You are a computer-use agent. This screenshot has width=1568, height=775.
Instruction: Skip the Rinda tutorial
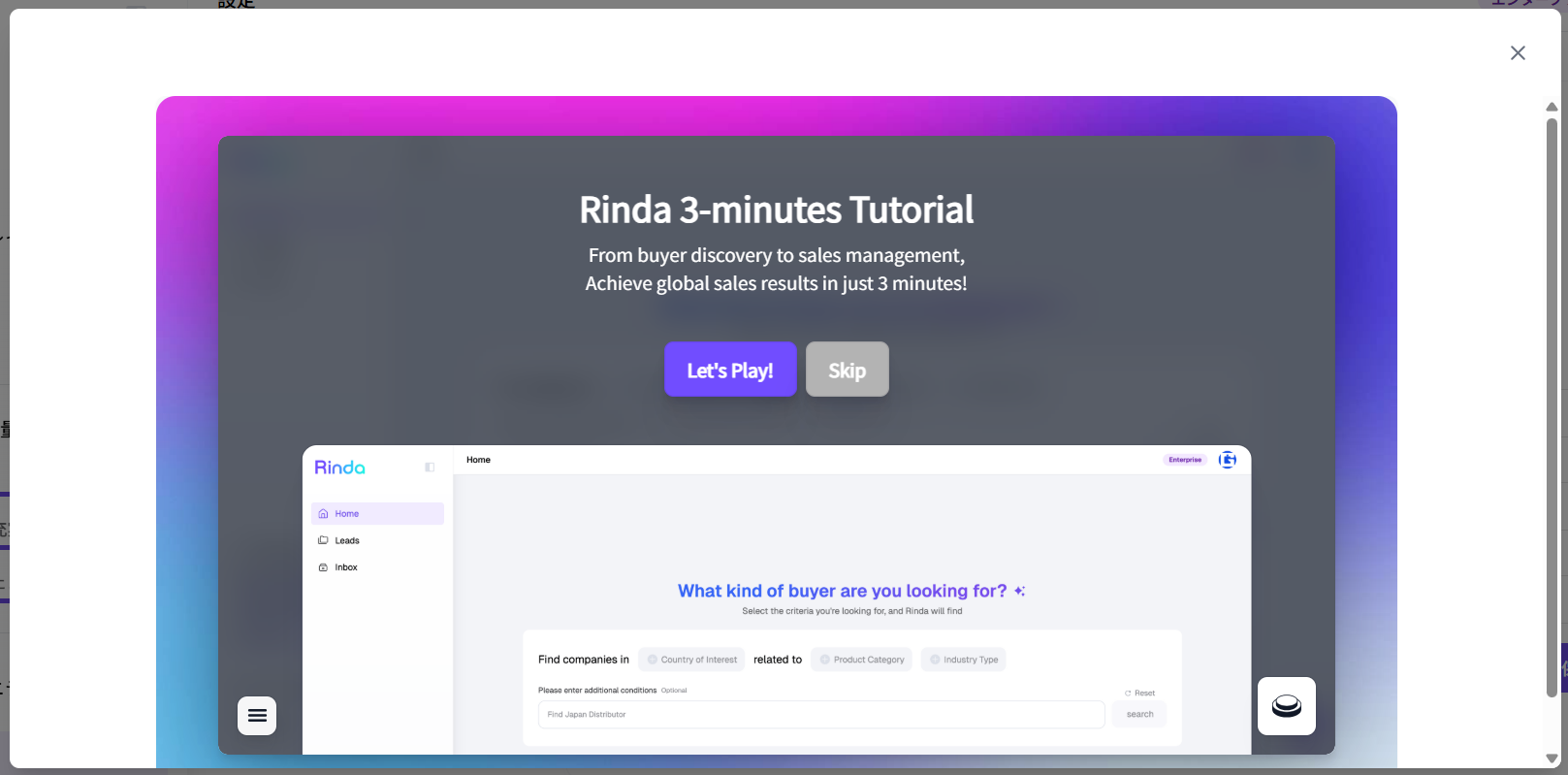(x=848, y=370)
